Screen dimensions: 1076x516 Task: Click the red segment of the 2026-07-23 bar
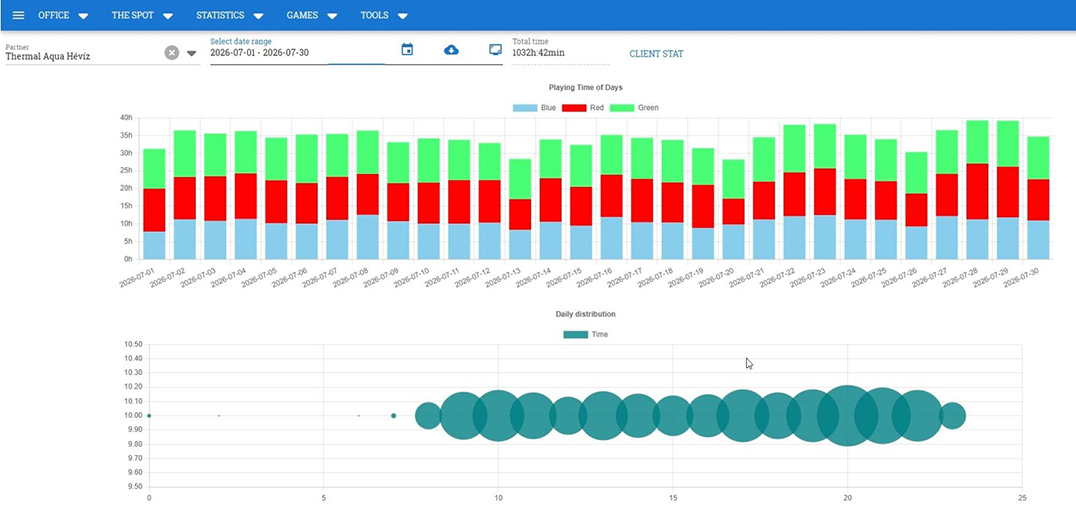[x=825, y=191]
